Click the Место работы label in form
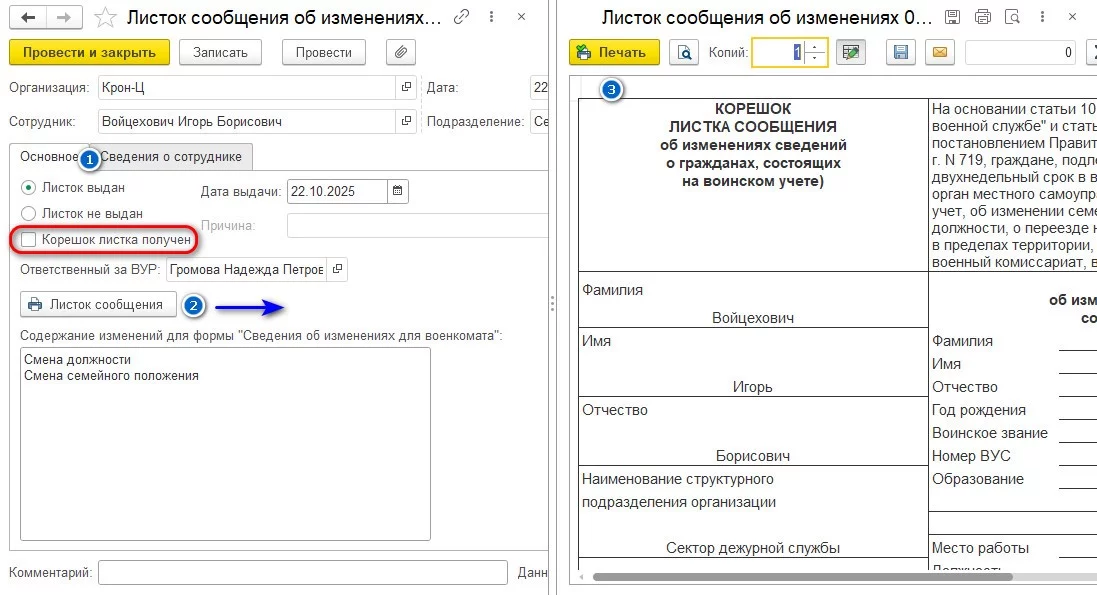The width and height of the screenshot is (1097, 595). click(x=980, y=548)
